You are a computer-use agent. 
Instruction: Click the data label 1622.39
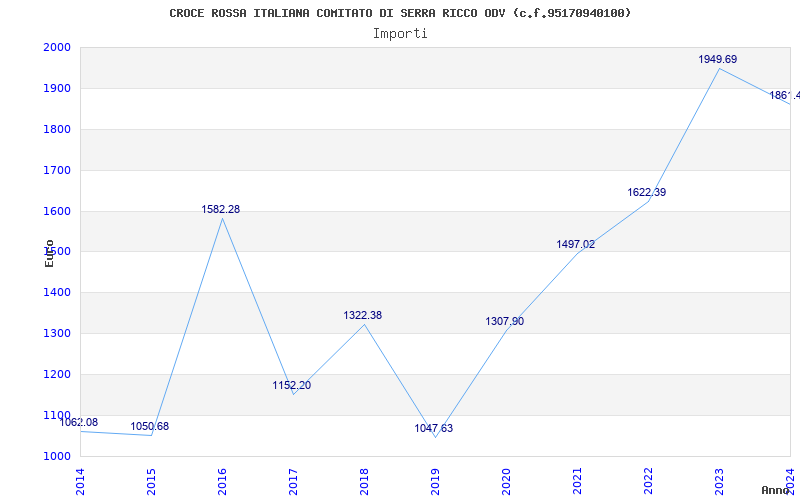coord(646,192)
